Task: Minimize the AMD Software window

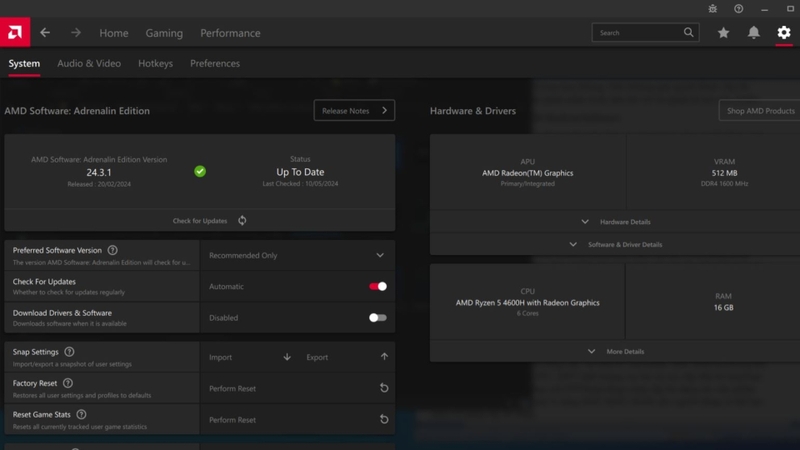Action: point(764,9)
